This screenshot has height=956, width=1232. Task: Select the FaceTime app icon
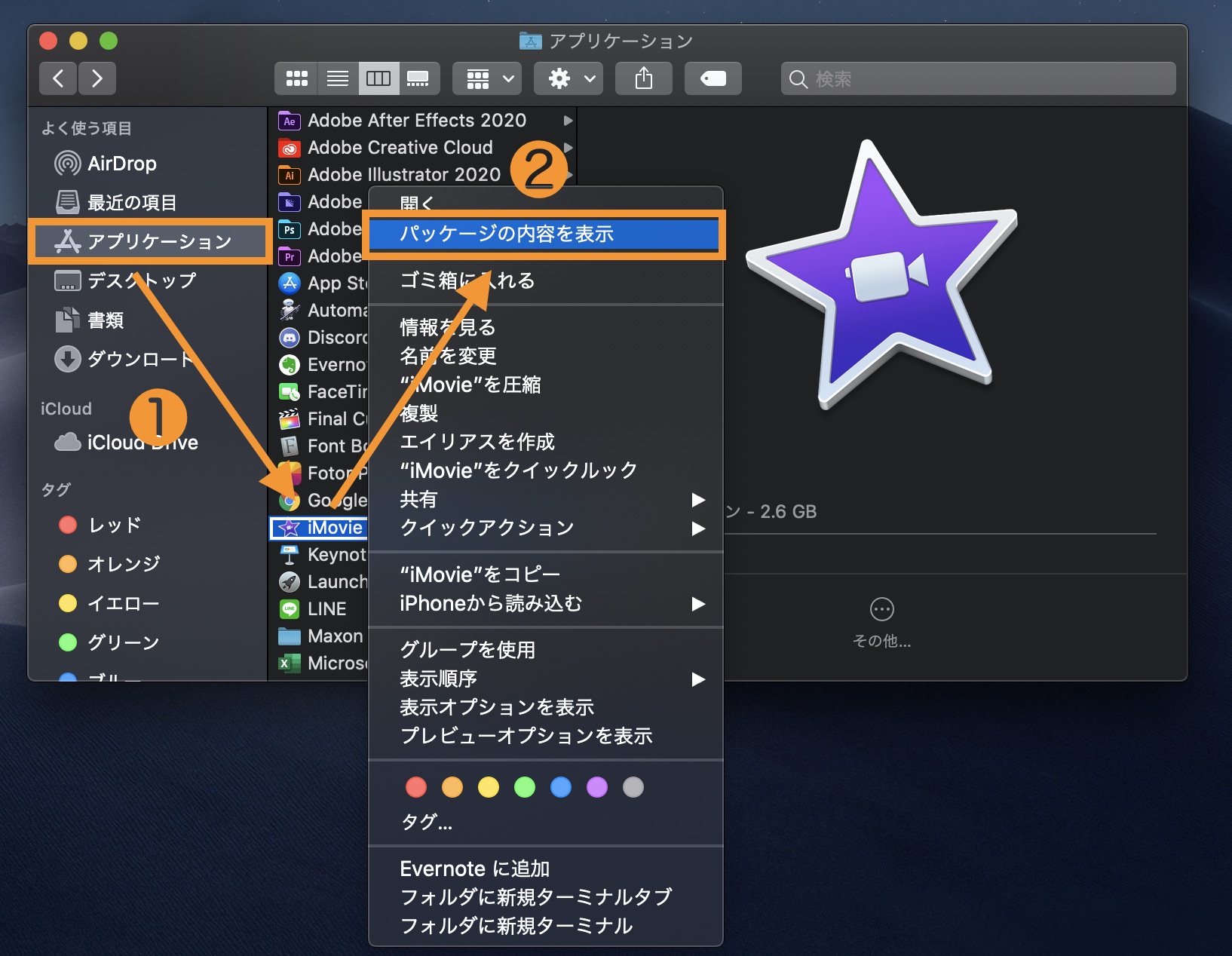click(290, 392)
